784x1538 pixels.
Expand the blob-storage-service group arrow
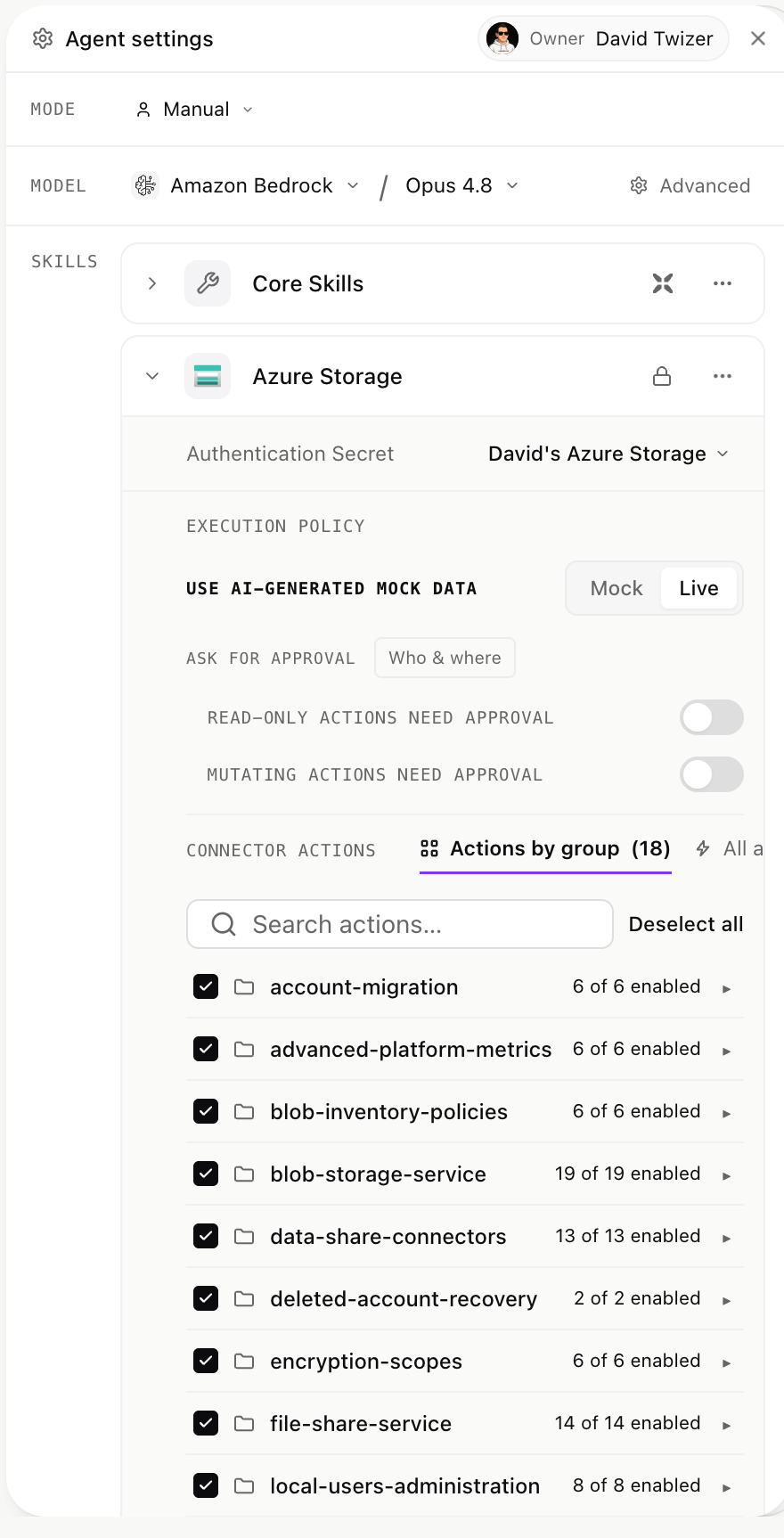tap(727, 1175)
